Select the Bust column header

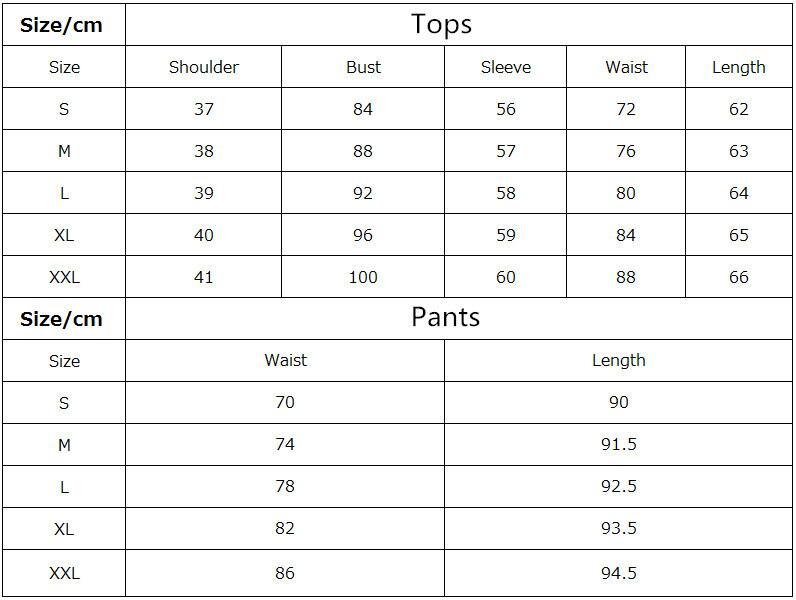click(x=363, y=67)
